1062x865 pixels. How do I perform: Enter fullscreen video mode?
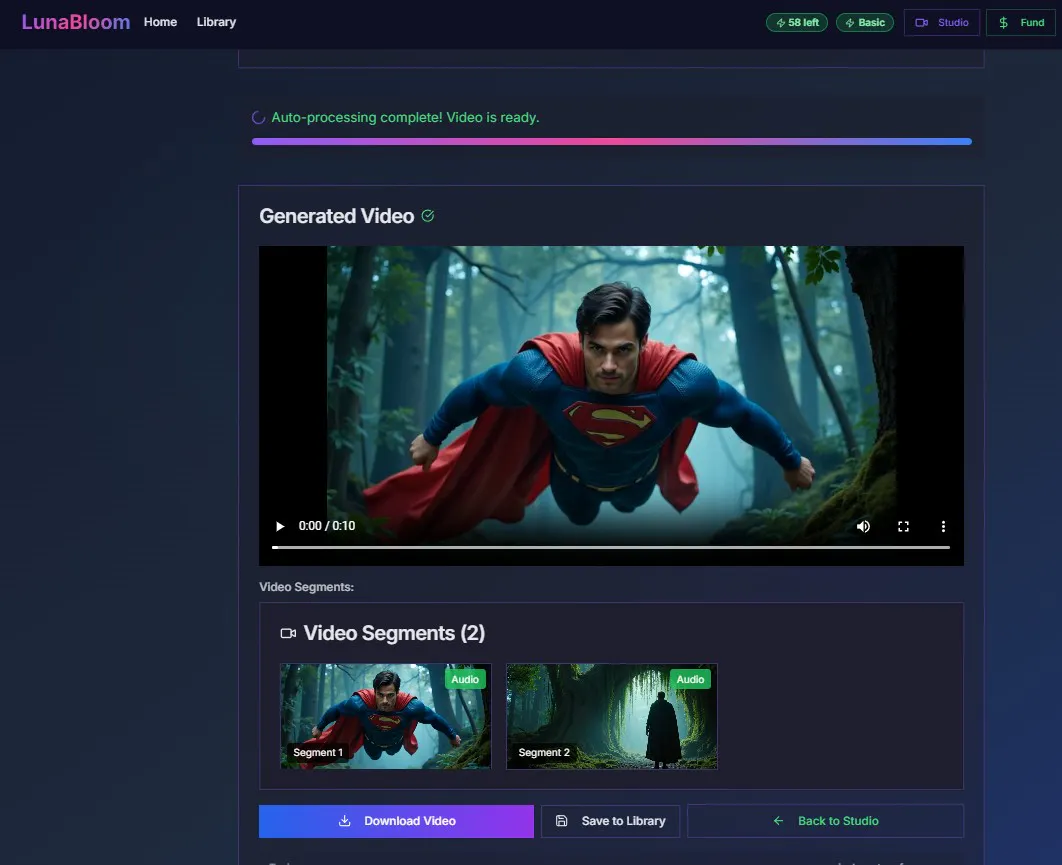(x=903, y=526)
